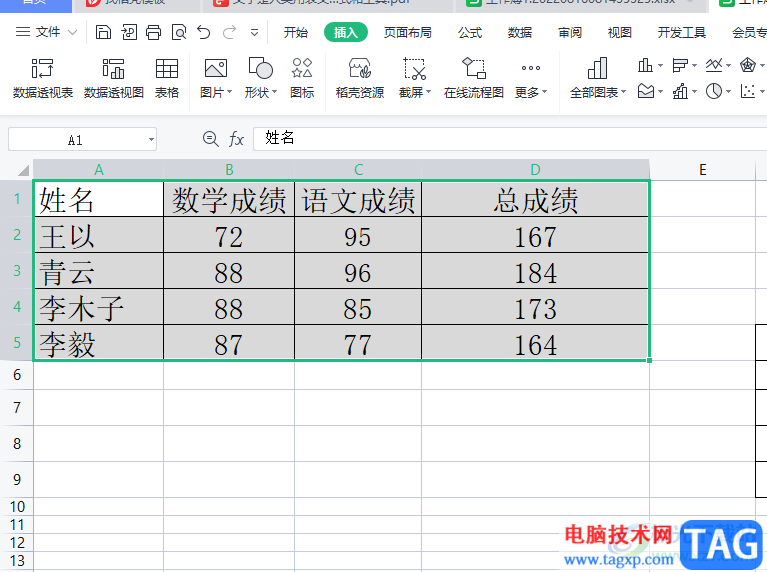This screenshot has width=767, height=572.
Task: Open the 形状 shapes dropdown
Action: coord(261,78)
